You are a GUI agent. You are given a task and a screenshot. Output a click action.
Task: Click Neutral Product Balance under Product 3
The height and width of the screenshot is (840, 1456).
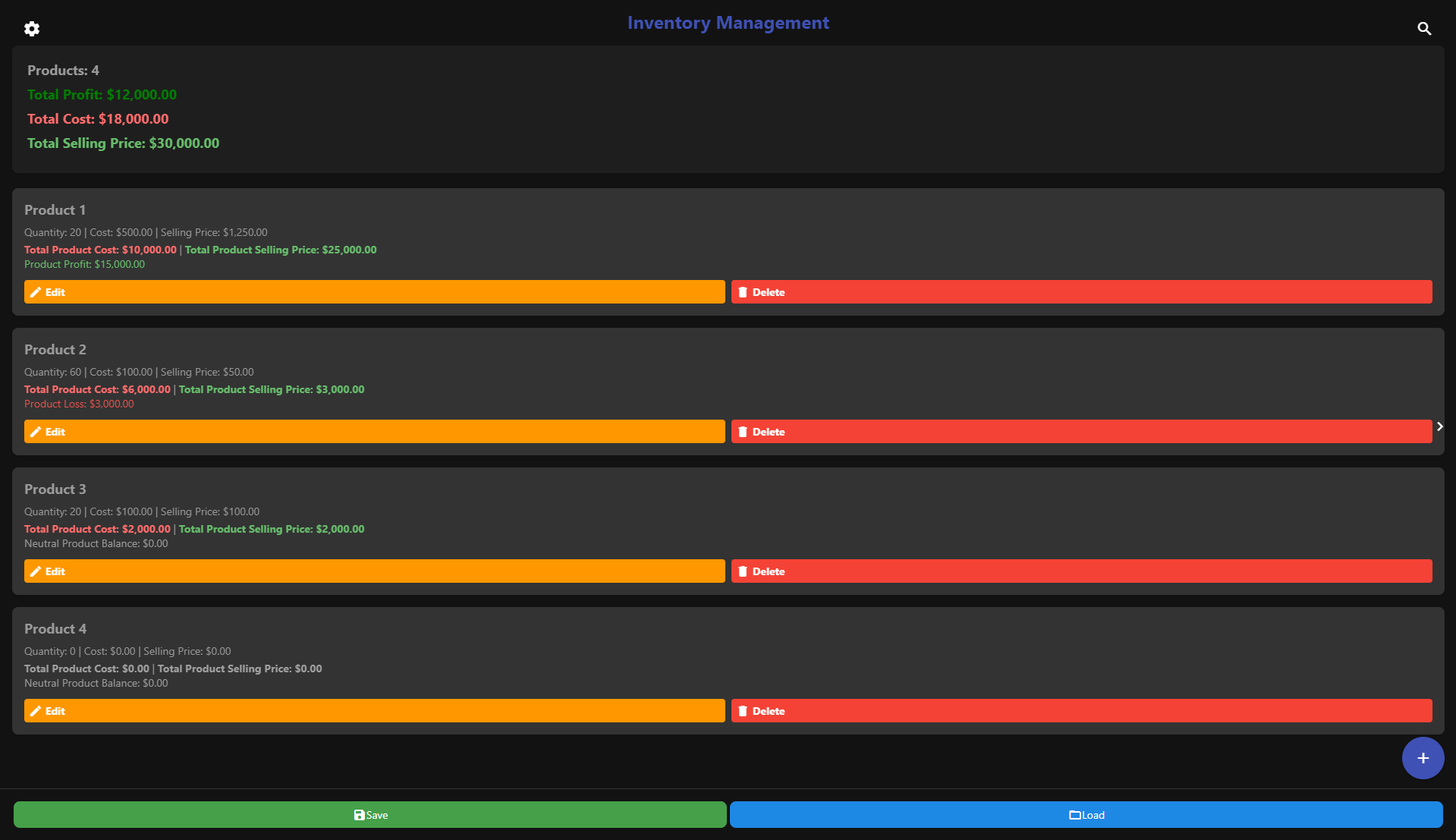coord(96,543)
